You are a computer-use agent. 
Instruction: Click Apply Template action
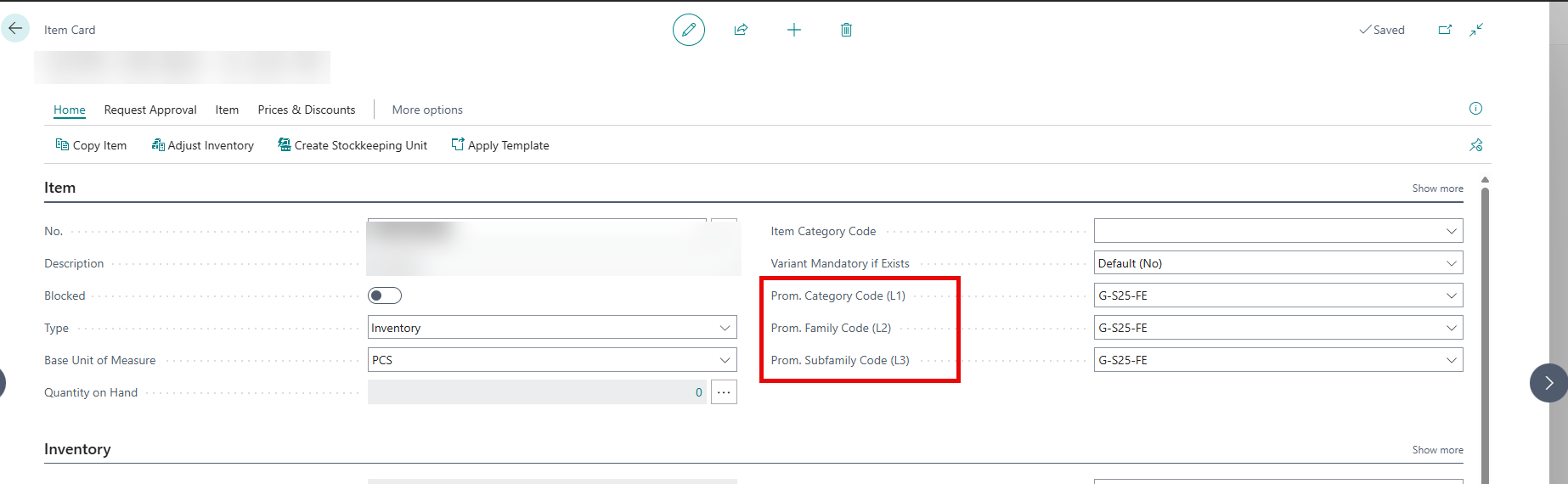[500, 145]
